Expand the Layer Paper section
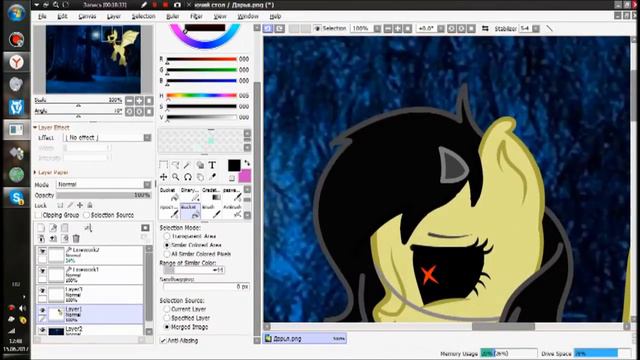 click(36, 173)
